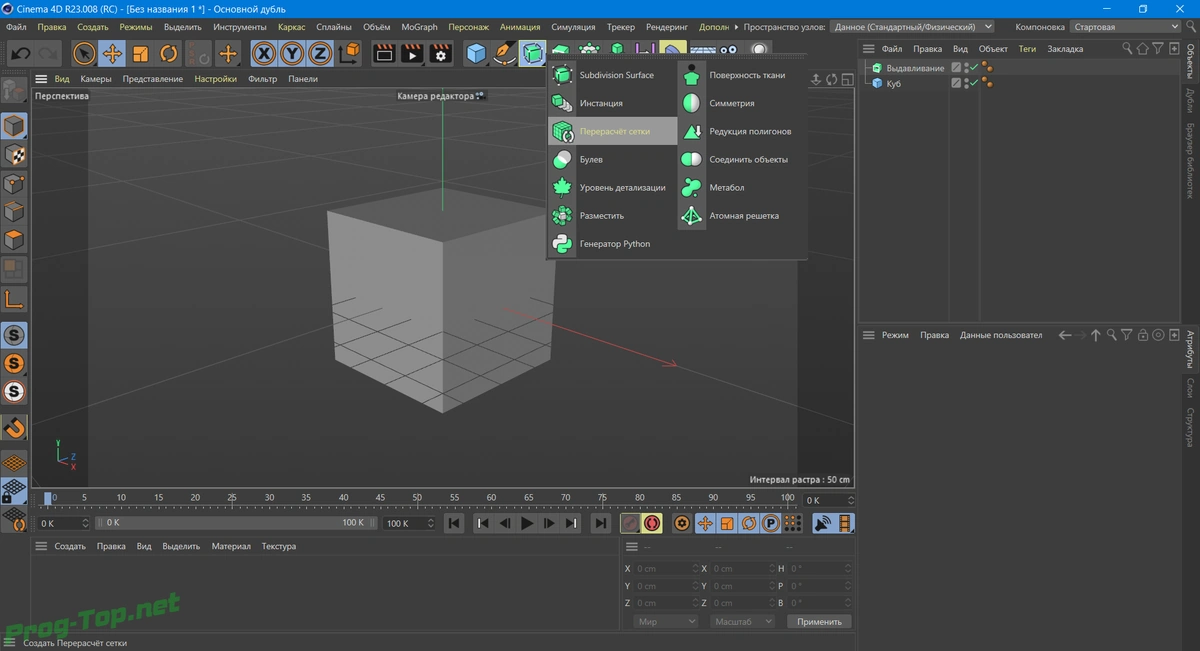Image resolution: width=1200 pixels, height=651 pixels.
Task: Activate the Rotate tool in top toolbar
Action: [x=169, y=53]
